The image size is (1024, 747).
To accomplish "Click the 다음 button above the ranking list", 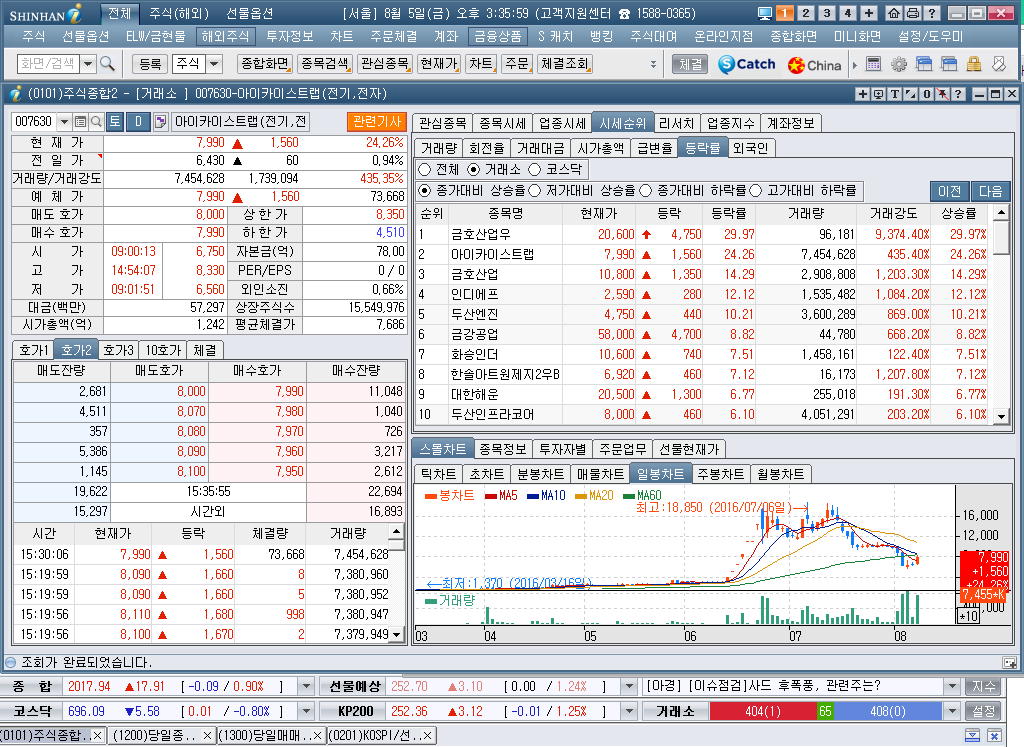I will pyautogui.click(x=990, y=189).
